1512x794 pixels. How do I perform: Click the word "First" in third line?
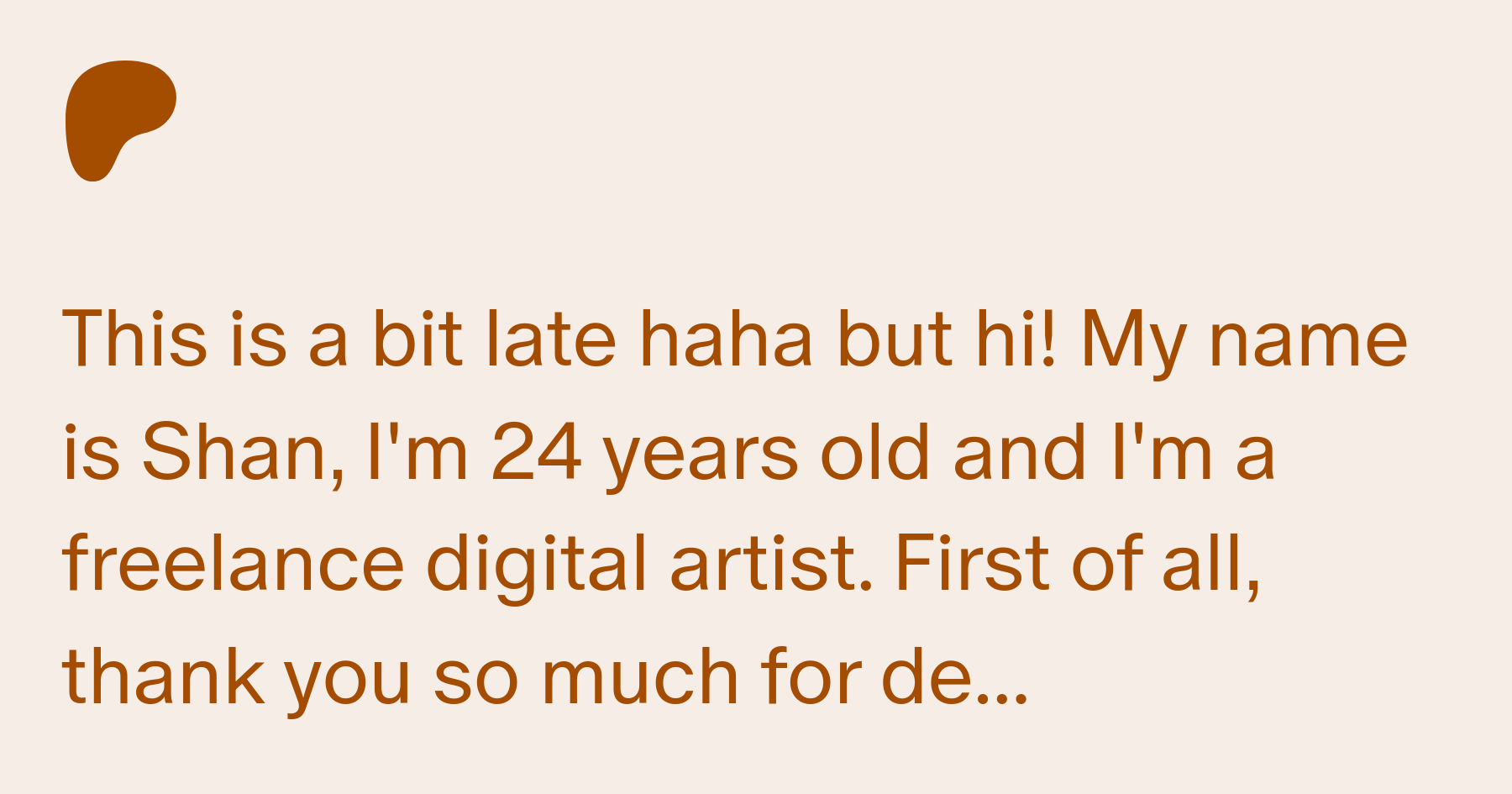pos(972,563)
